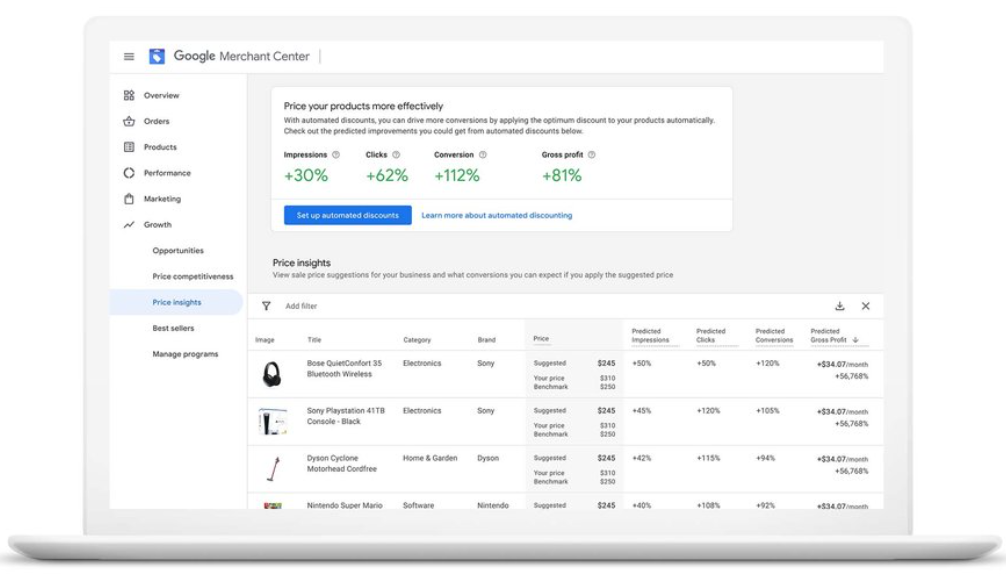Click the Clicks help info icon
The image size is (1006, 574).
coord(396,155)
